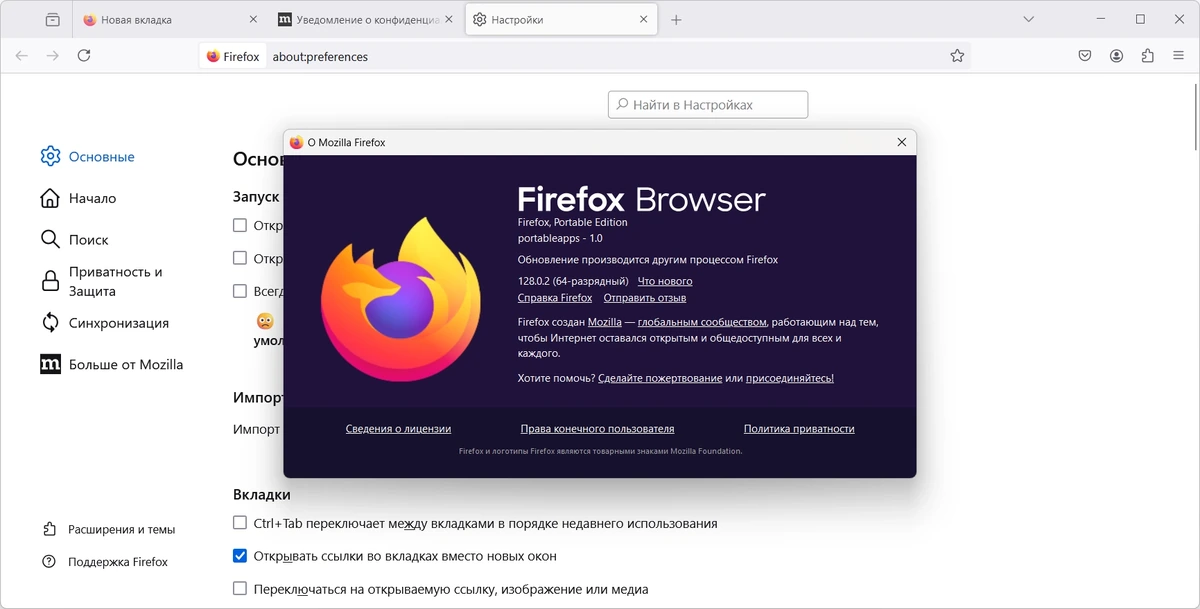Viewport: 1200px width, 609px height.
Task: Enable Ctrl+Tab recent order switching checkbox
Action: coord(240,522)
